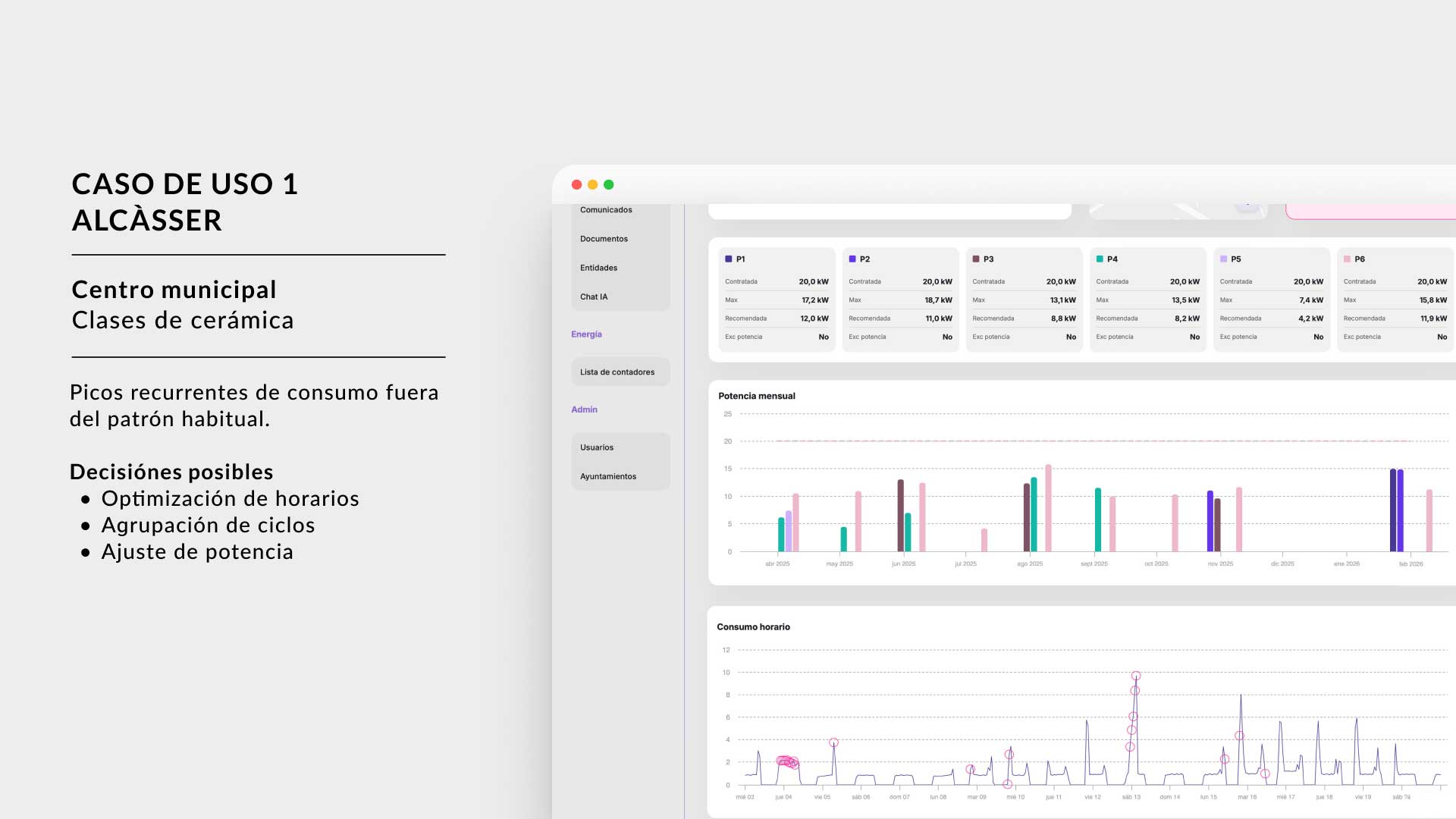This screenshot has width=1456, height=819.
Task: Click the yellow minimize window dot
Action: pos(592,184)
